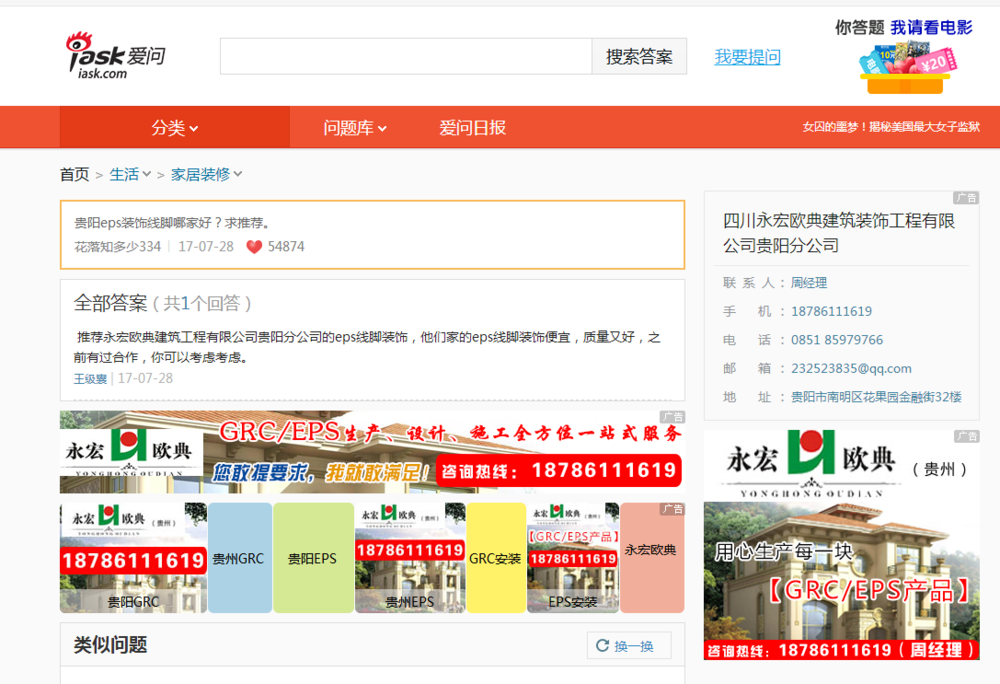1000x684 pixels.
Task: Open the 我要提问 link
Action: click(x=747, y=57)
